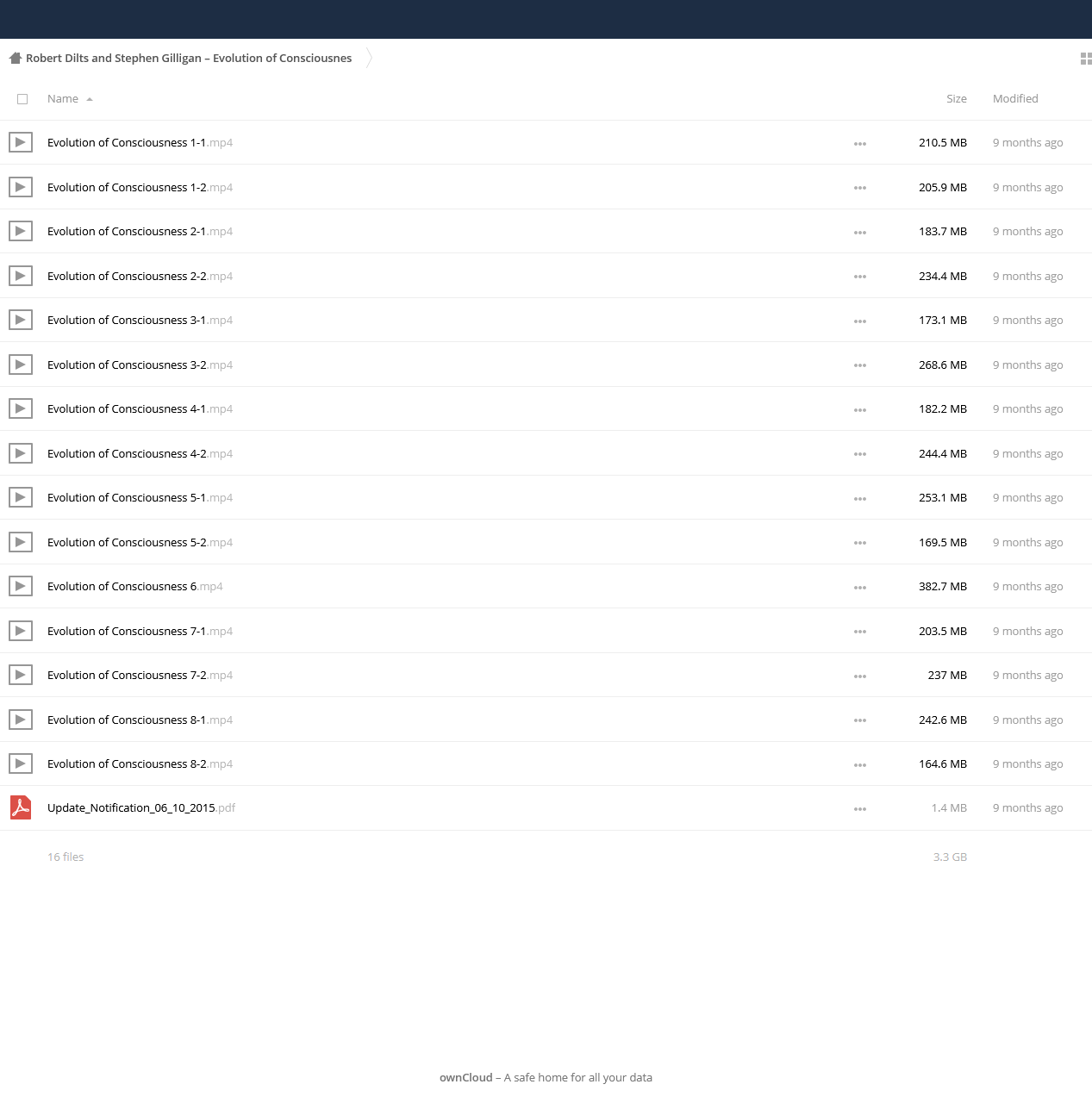Click video icon for Consciousness 4-1
Screen dimensions: 1092x1103
click(21, 408)
